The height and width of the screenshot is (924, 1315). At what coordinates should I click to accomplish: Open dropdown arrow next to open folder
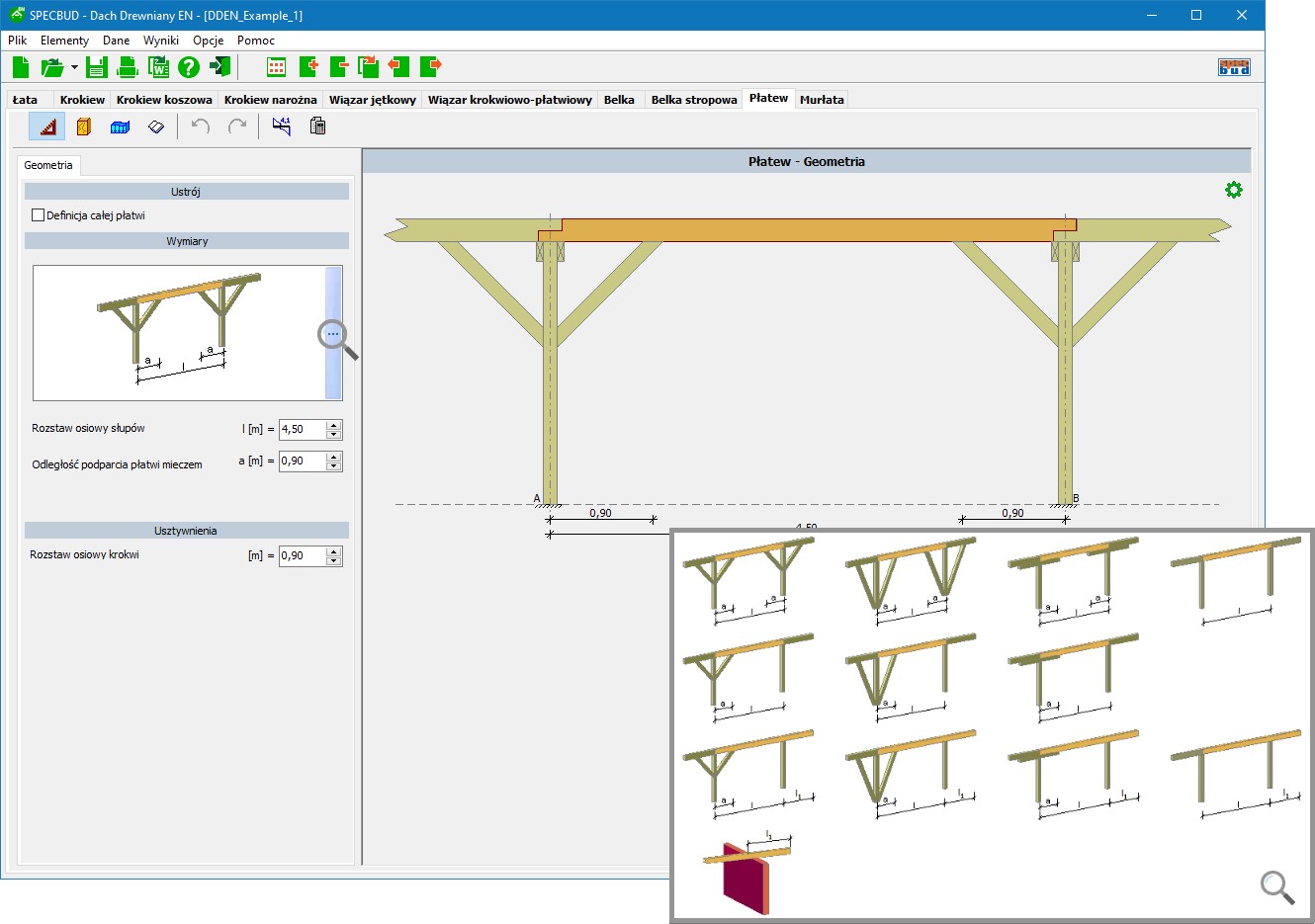tap(74, 68)
